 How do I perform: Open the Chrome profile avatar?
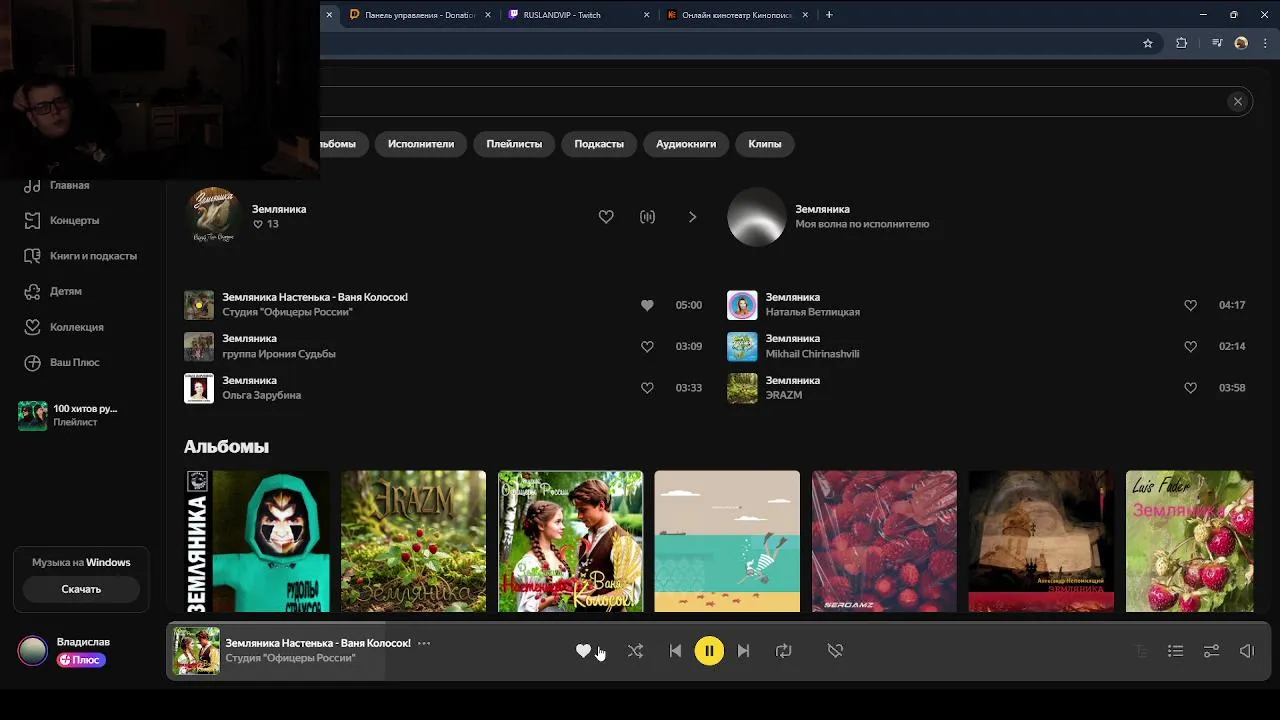pyautogui.click(x=1241, y=43)
